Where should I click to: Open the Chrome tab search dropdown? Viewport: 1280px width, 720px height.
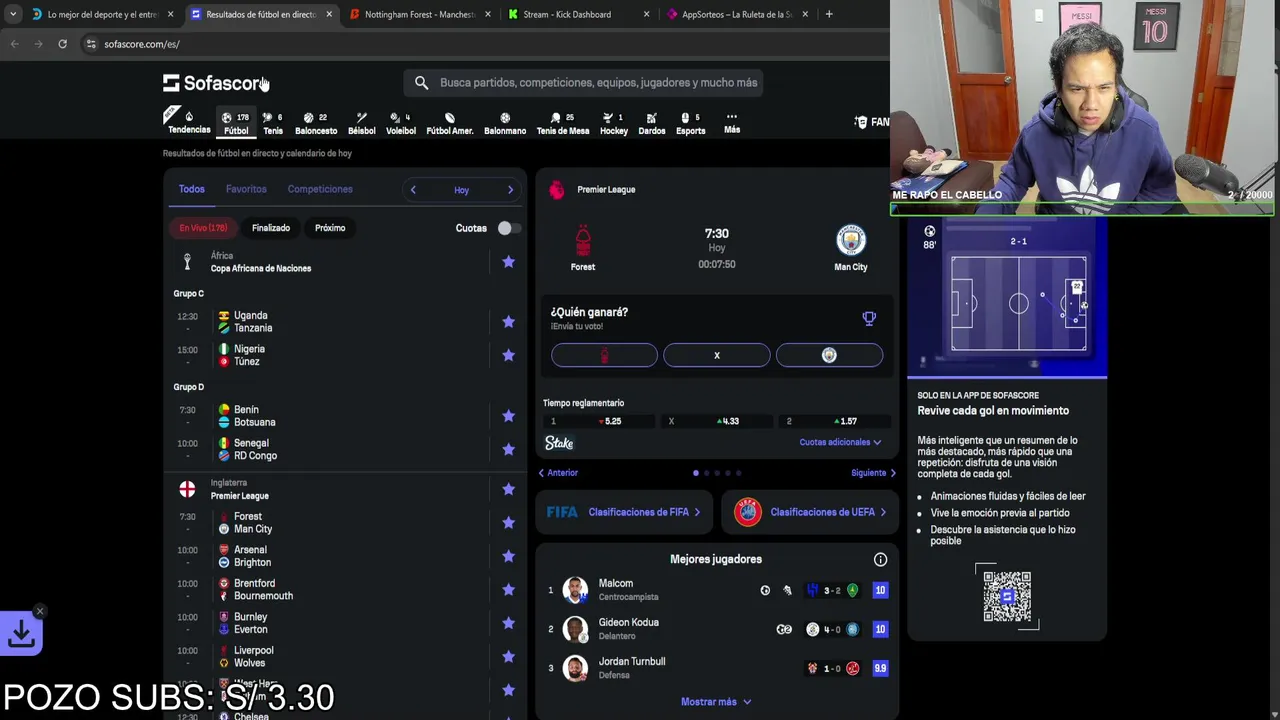coord(12,14)
